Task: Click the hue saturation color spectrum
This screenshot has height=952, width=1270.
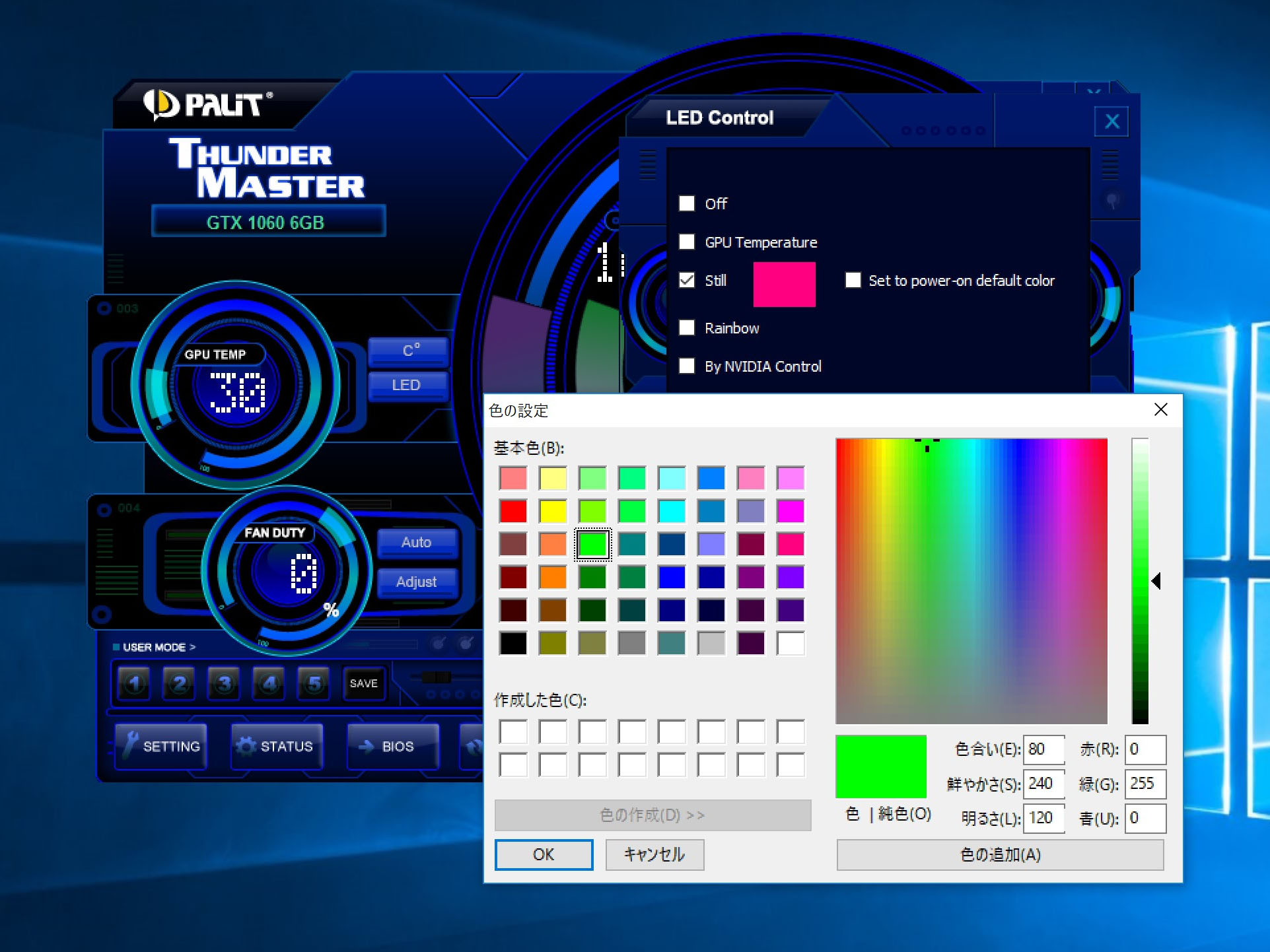Action: click(x=971, y=581)
